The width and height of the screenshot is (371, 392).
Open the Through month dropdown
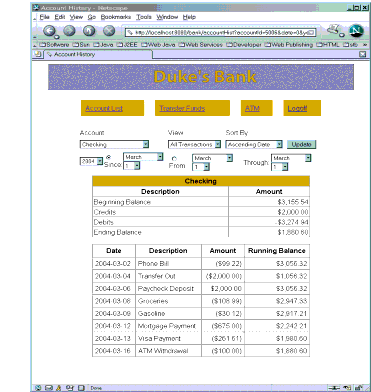tap(291, 158)
